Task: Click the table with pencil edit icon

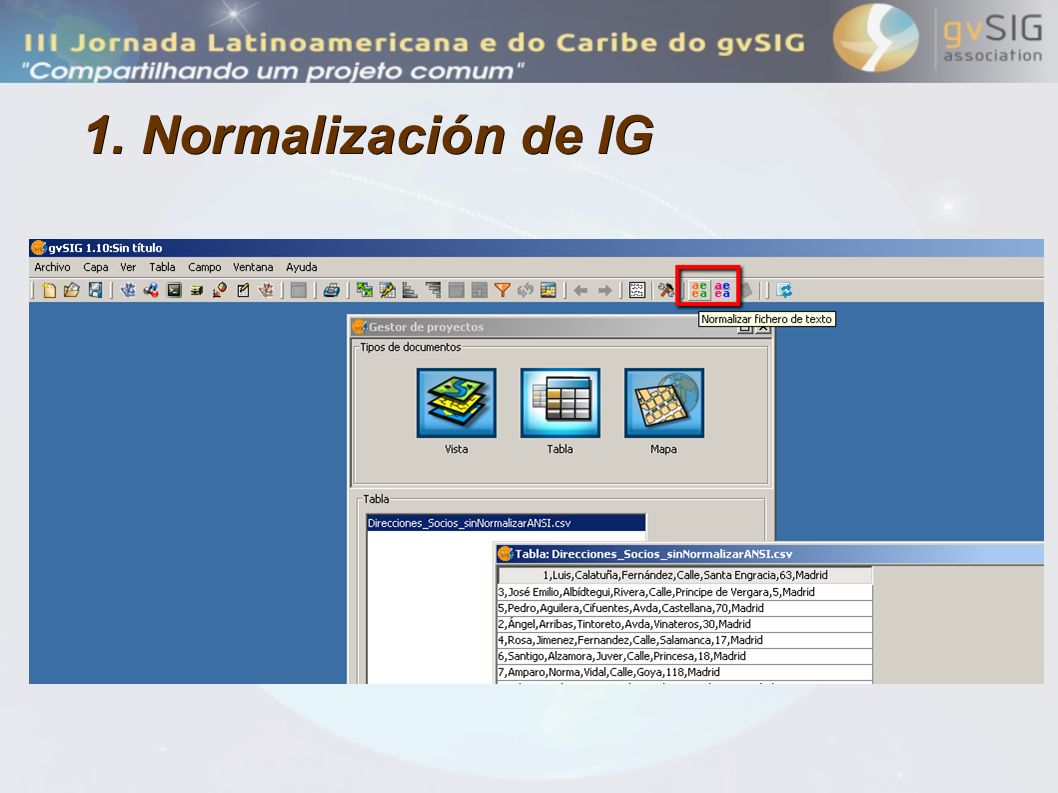Action: coord(387,290)
